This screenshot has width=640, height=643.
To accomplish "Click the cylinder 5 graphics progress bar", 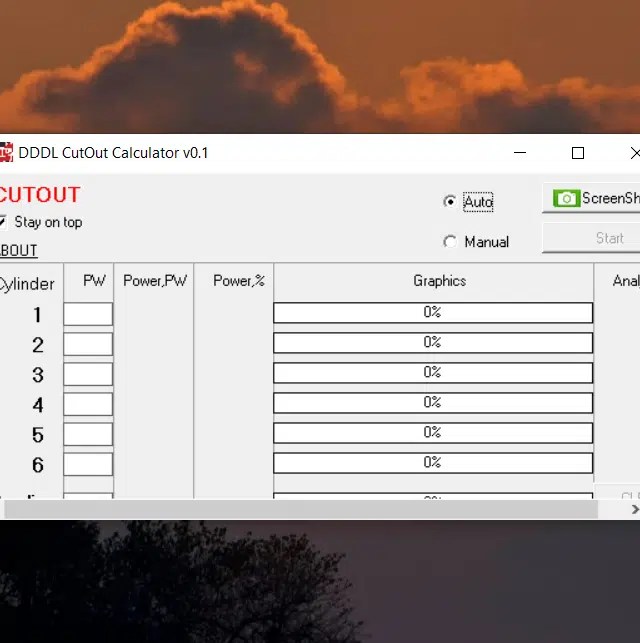I will click(433, 433).
